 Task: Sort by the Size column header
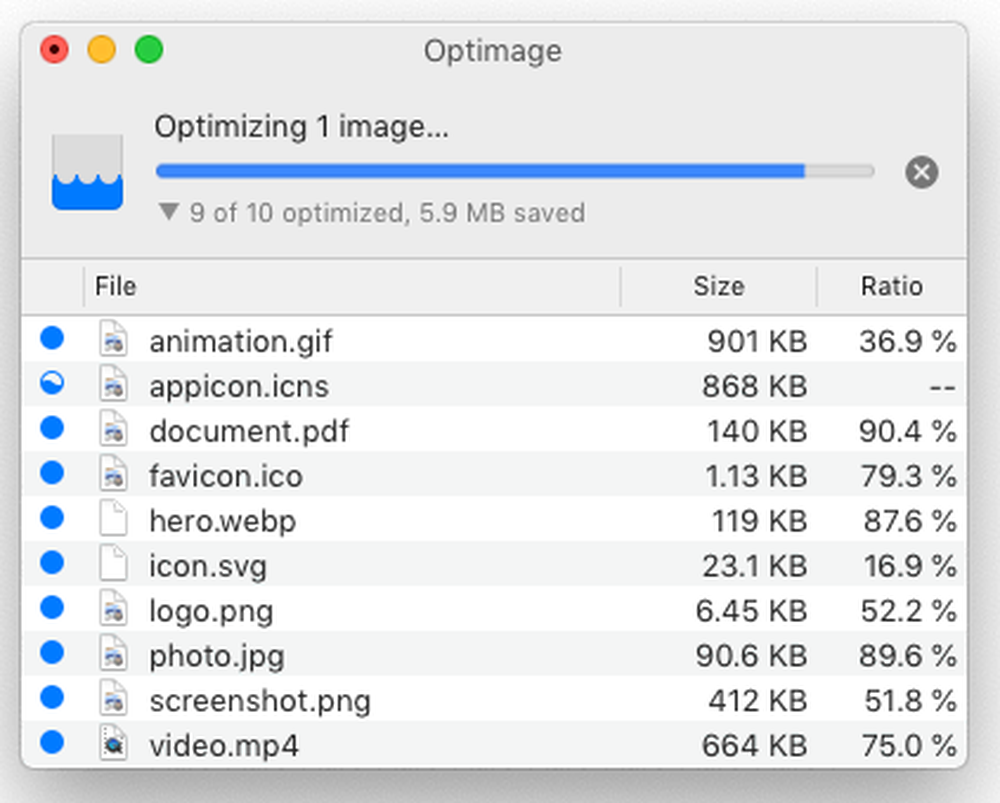[718, 287]
